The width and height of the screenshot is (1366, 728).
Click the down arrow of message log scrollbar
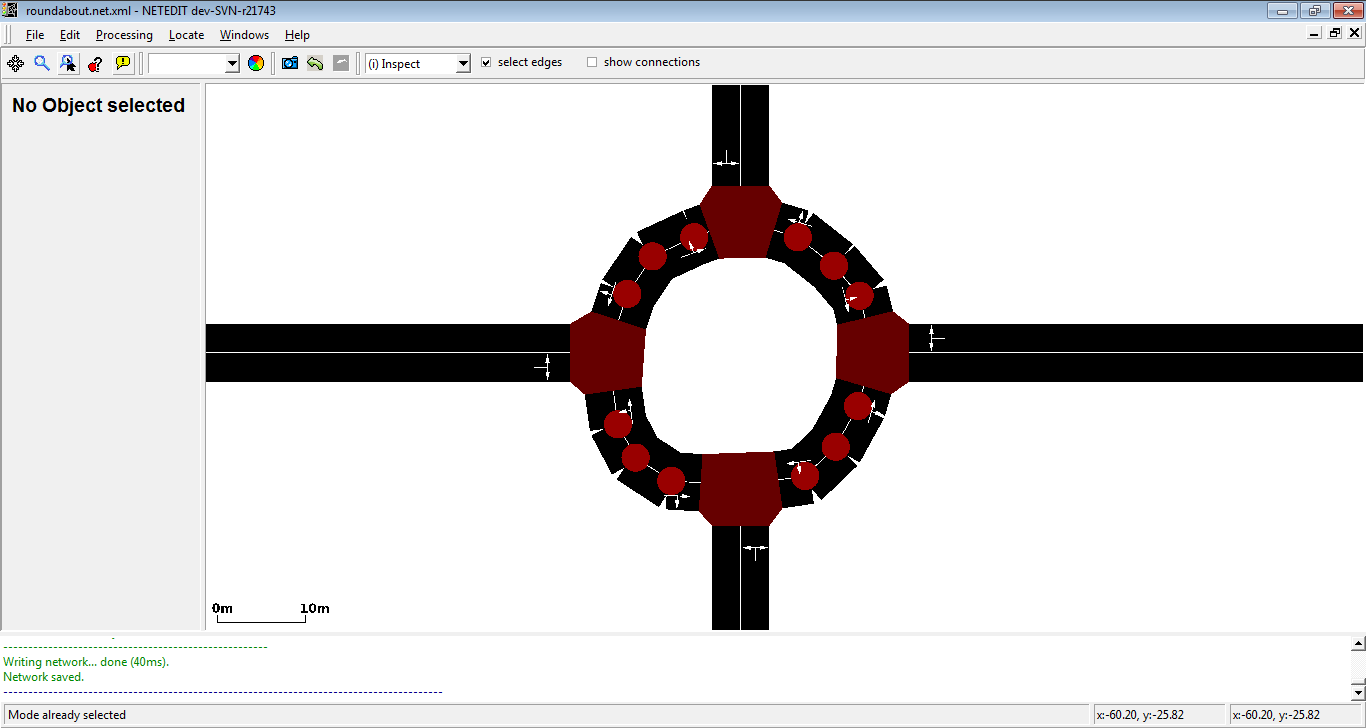pos(1357,692)
